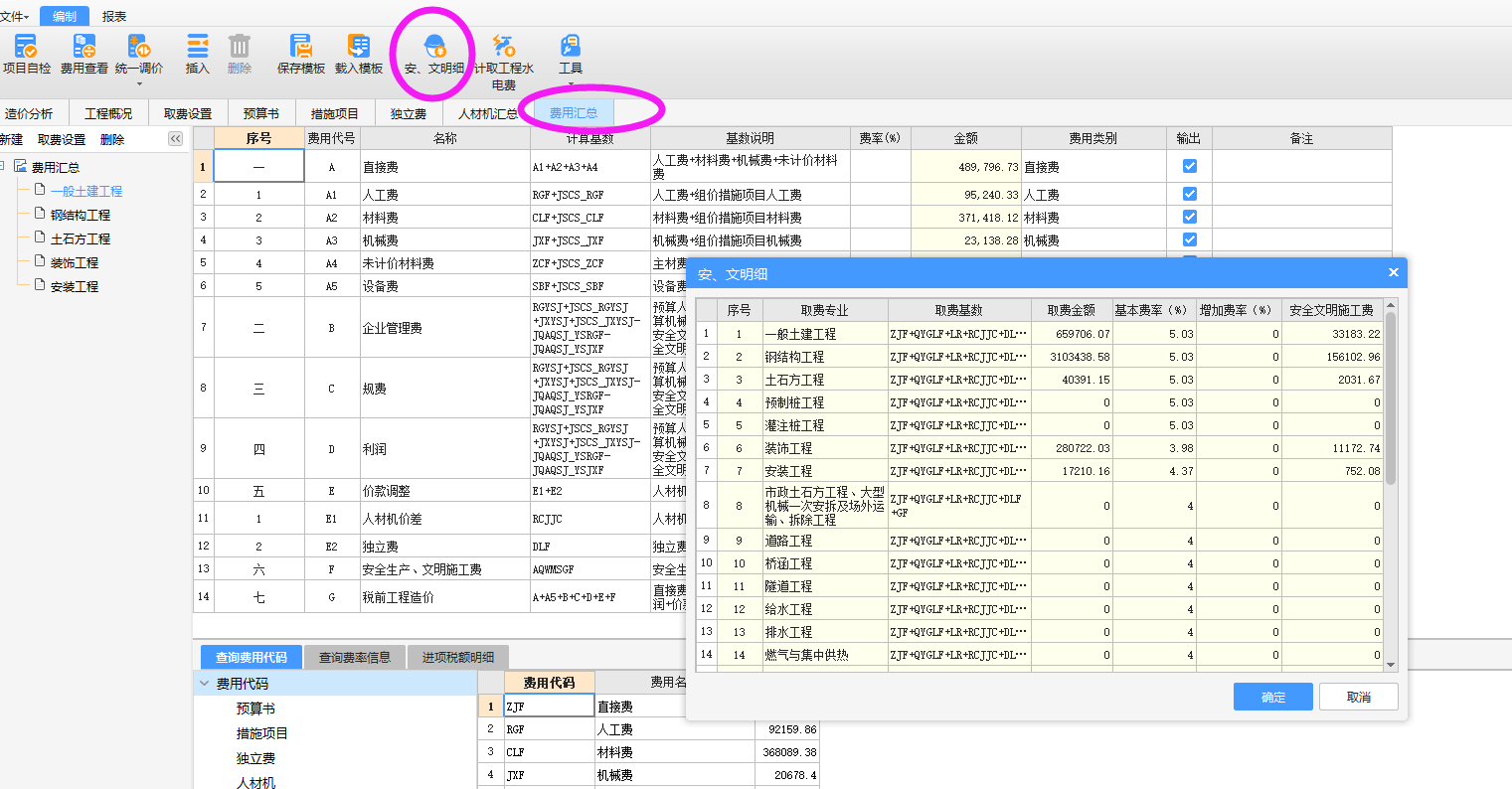Click 取消 button in dialog

tap(1359, 697)
